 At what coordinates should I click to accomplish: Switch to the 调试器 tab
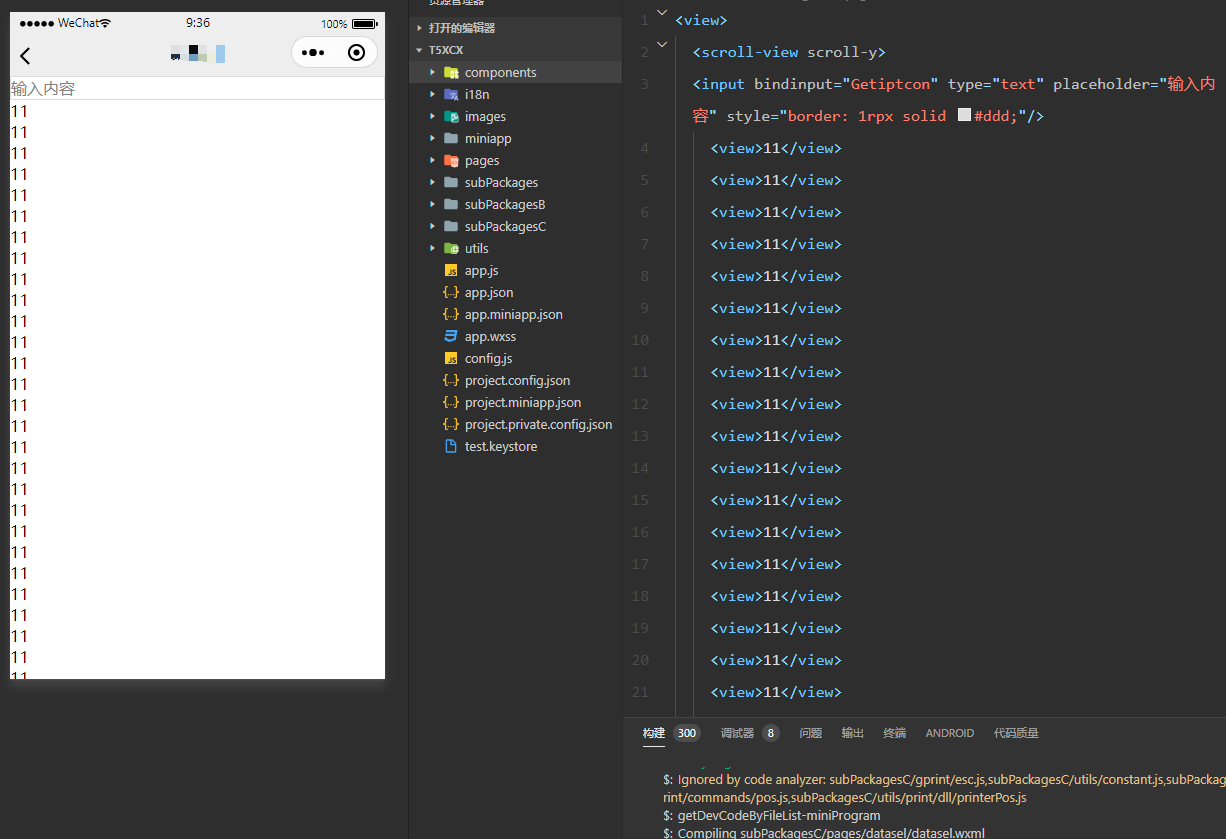tap(737, 733)
